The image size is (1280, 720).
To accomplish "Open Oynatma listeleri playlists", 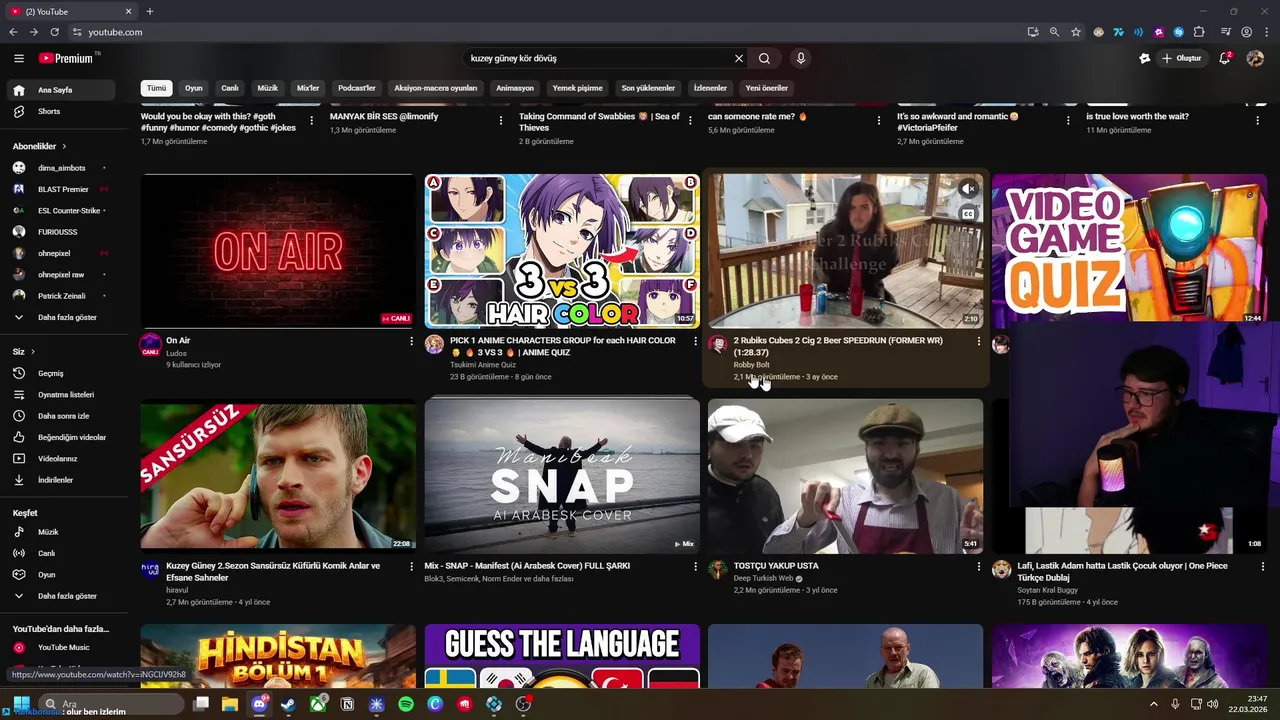I will coord(64,394).
